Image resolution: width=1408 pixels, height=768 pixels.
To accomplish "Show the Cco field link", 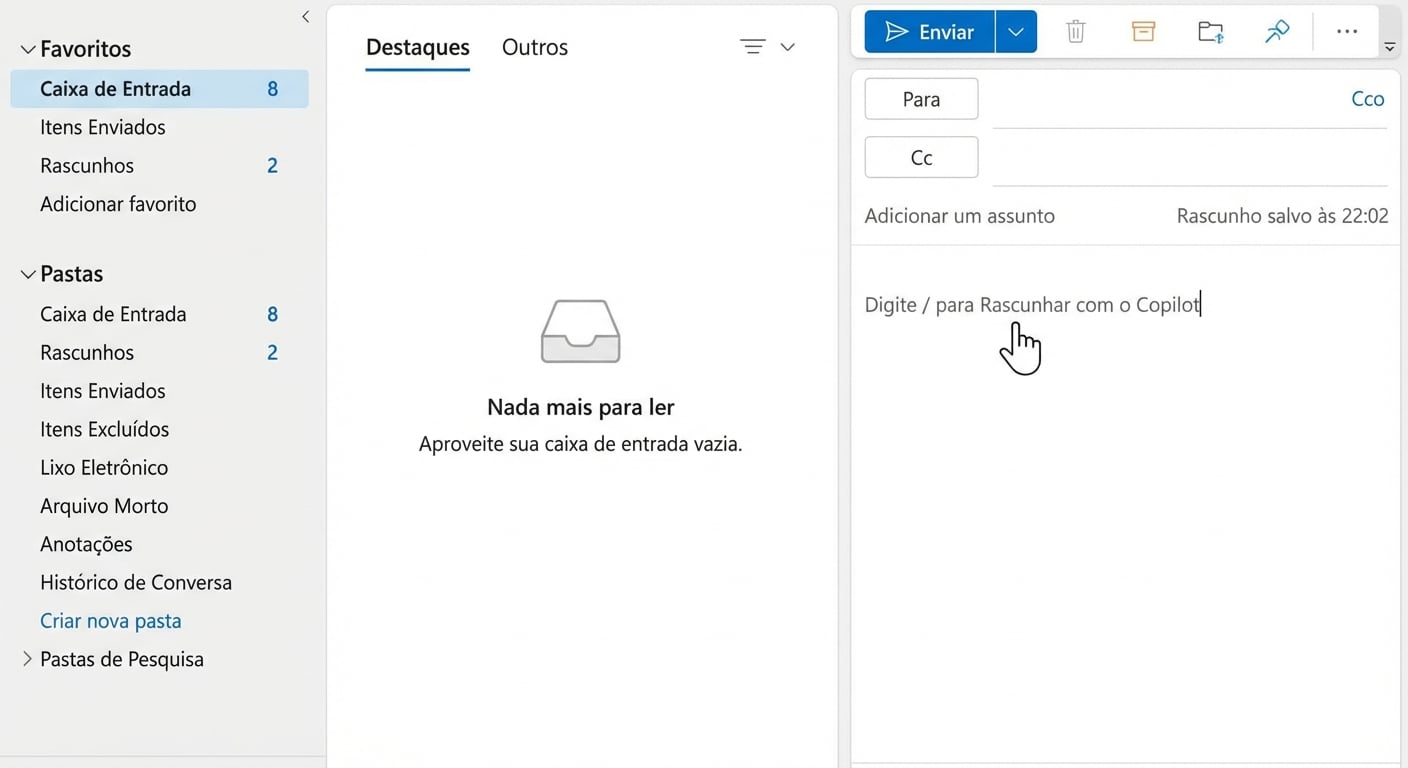I will coord(1367,99).
